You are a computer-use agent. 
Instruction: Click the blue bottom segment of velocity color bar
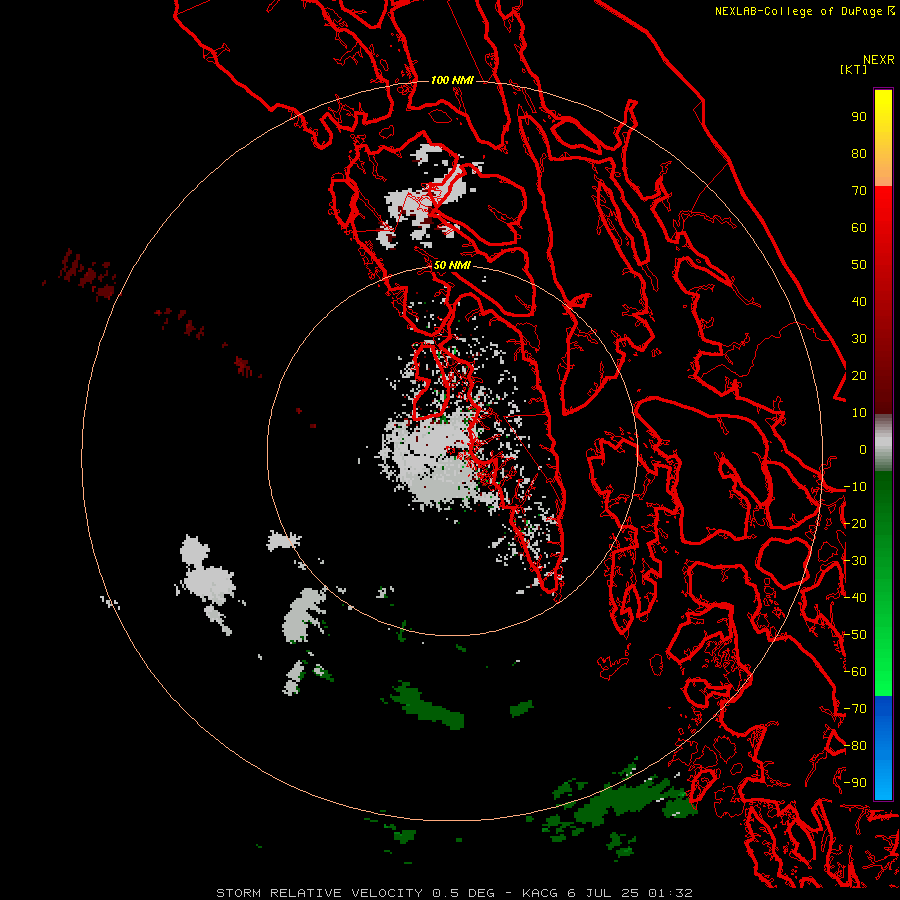point(883,748)
